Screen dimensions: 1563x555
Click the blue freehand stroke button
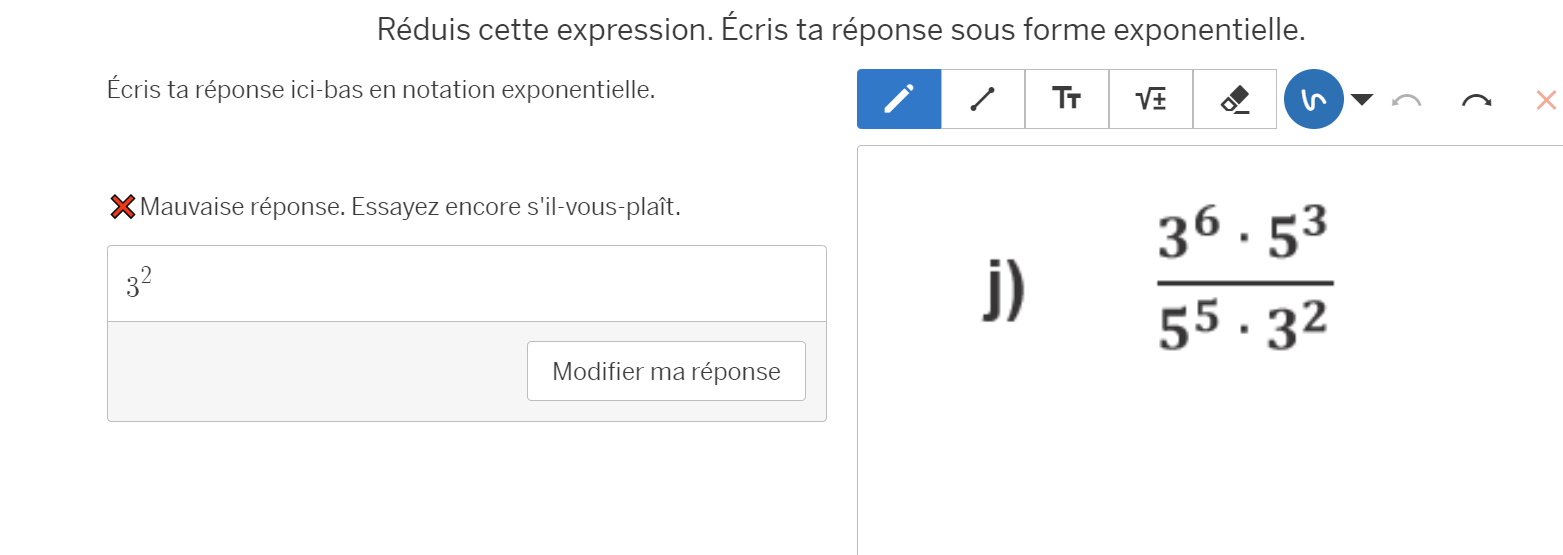1313,99
